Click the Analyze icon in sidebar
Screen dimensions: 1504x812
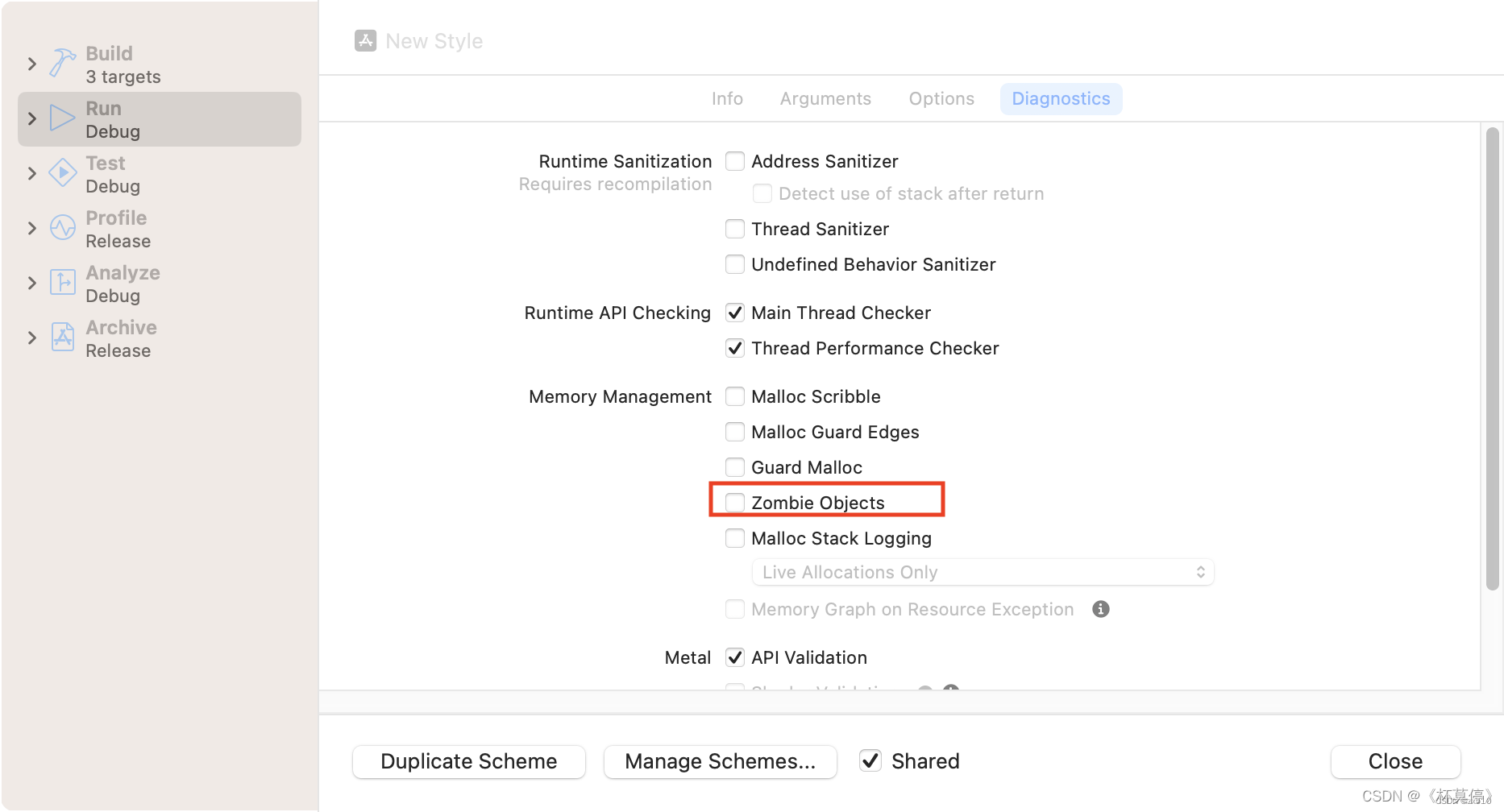pos(63,282)
